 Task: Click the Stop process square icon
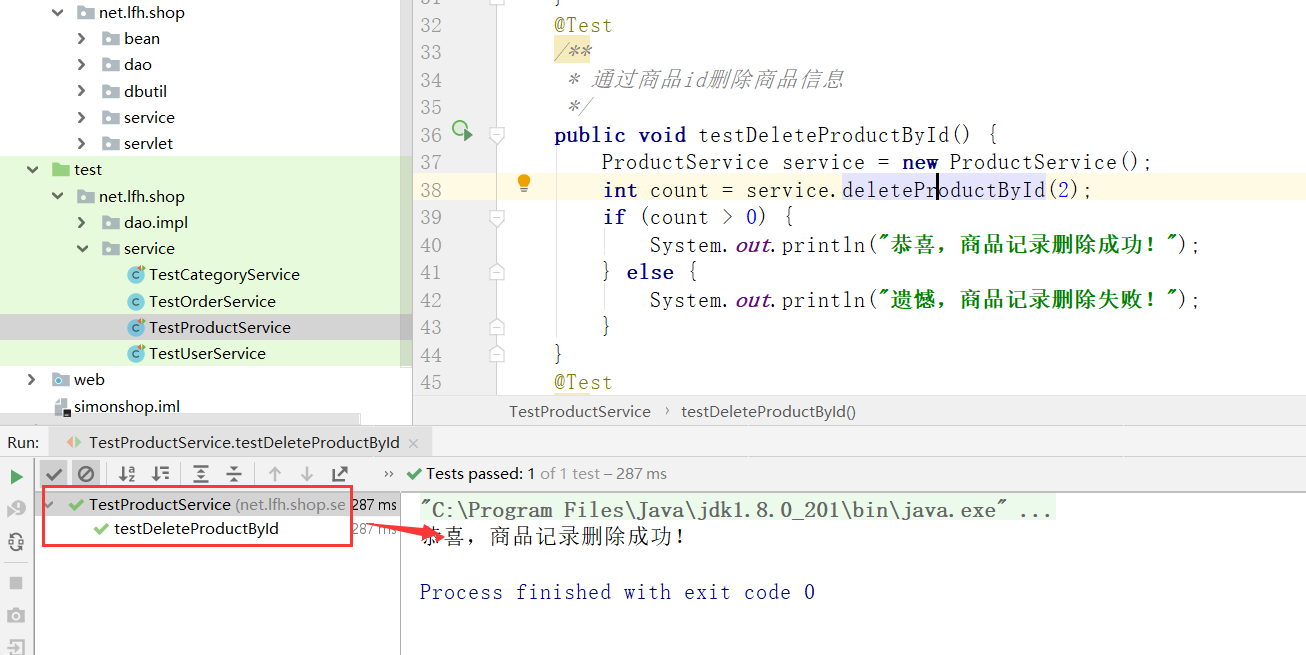(16, 583)
